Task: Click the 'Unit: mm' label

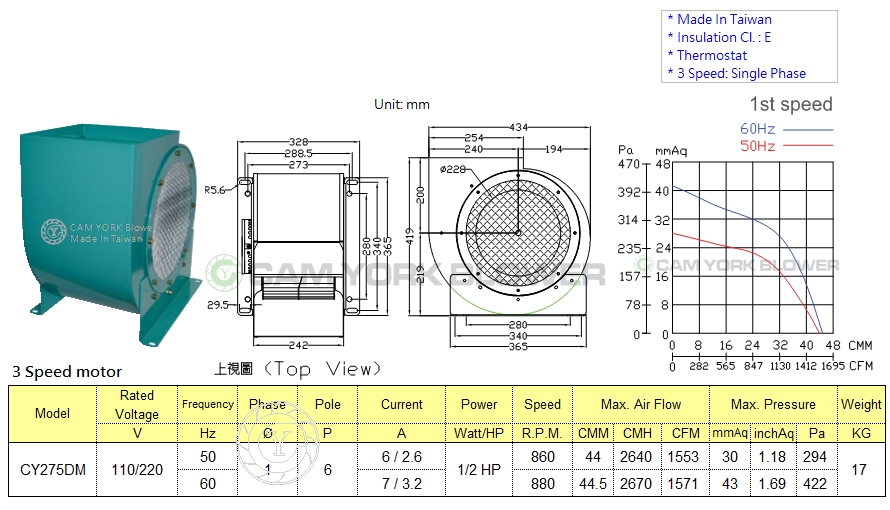Action: [402, 104]
